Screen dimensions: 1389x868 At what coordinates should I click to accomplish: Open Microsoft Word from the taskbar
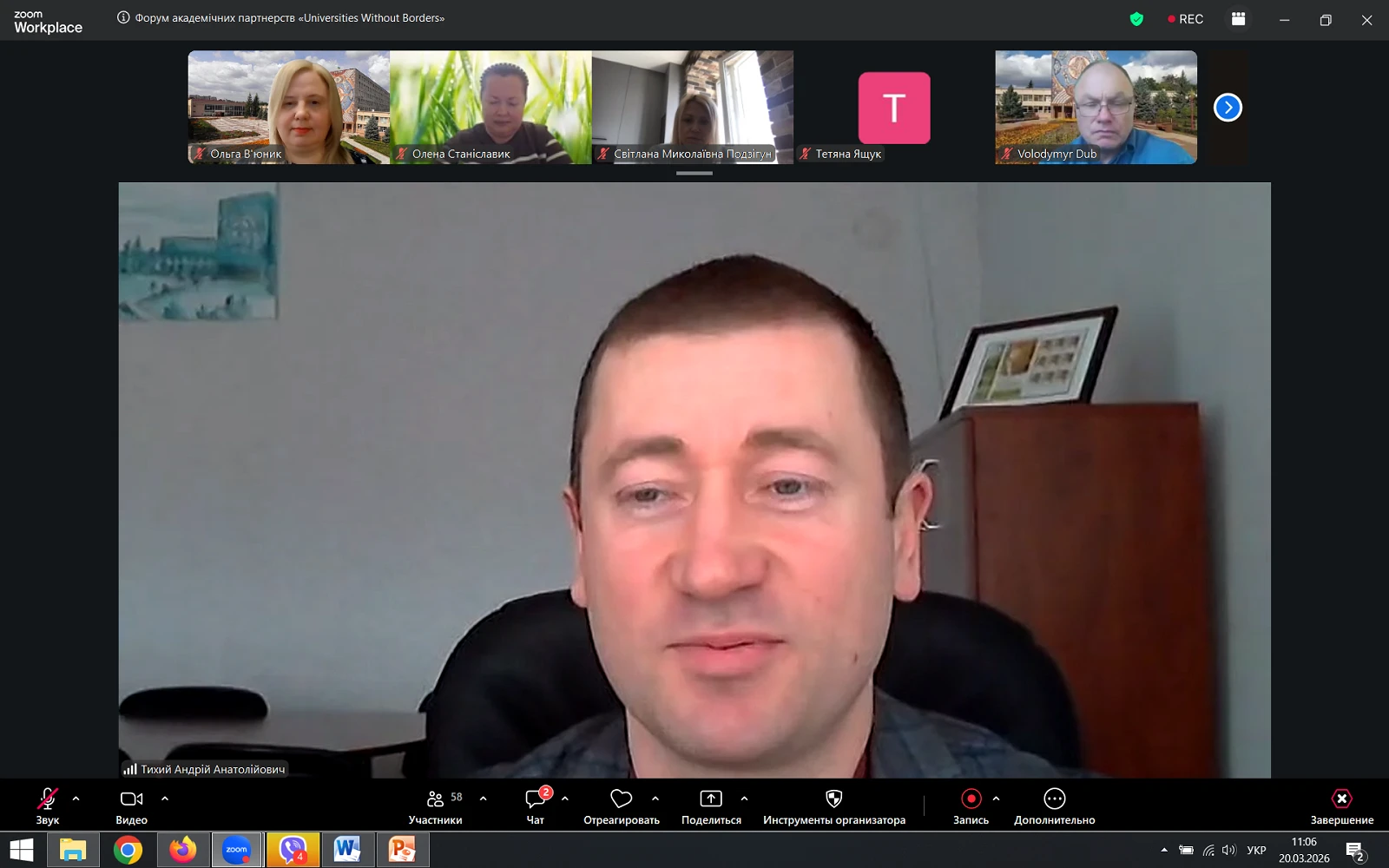[x=347, y=850]
